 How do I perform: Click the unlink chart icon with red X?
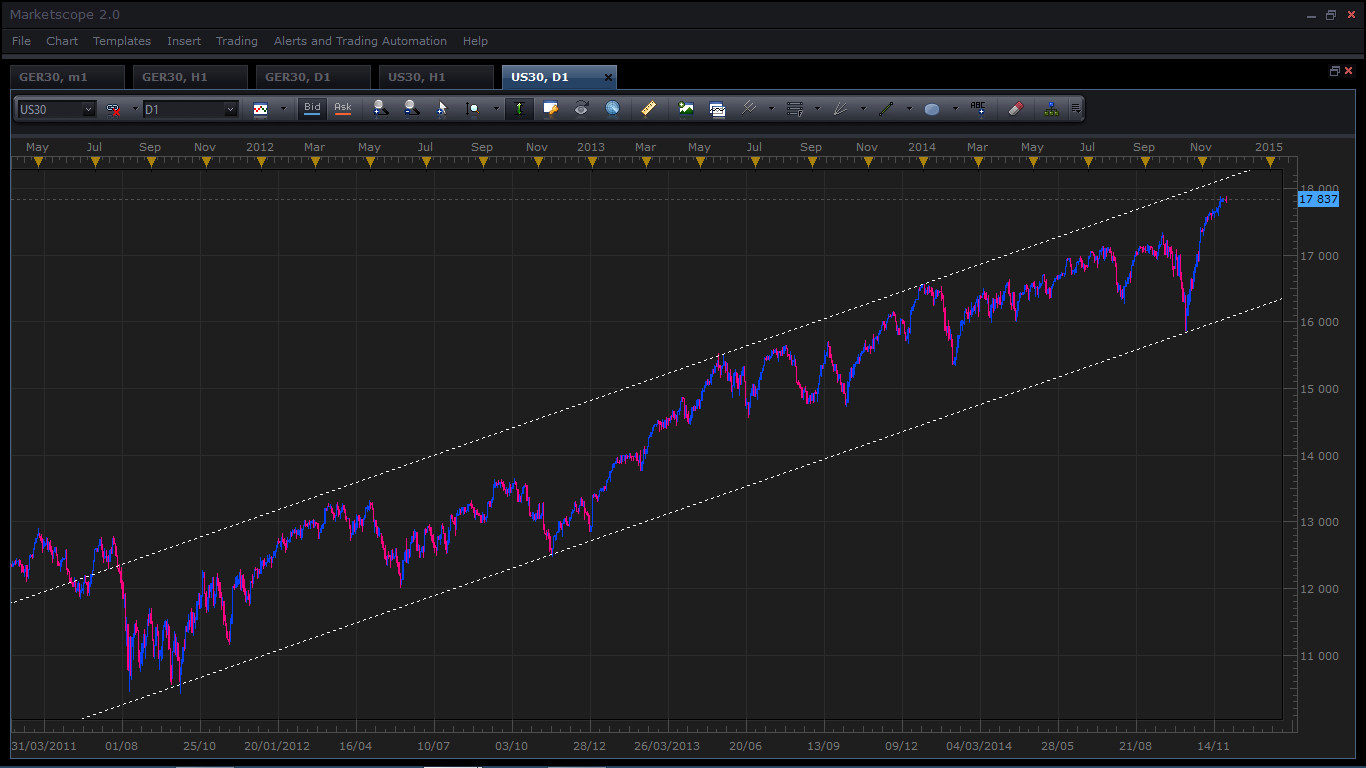click(x=113, y=109)
